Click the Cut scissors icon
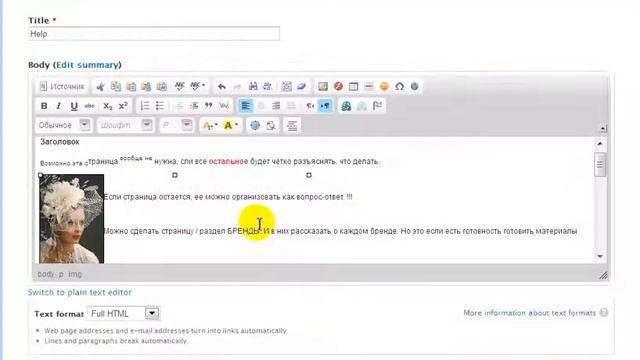This screenshot has width=640, height=360. tap(100, 87)
